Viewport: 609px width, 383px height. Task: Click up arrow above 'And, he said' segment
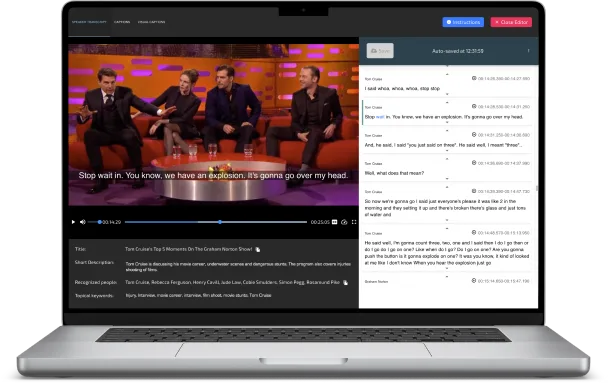pyautogui.click(x=447, y=131)
